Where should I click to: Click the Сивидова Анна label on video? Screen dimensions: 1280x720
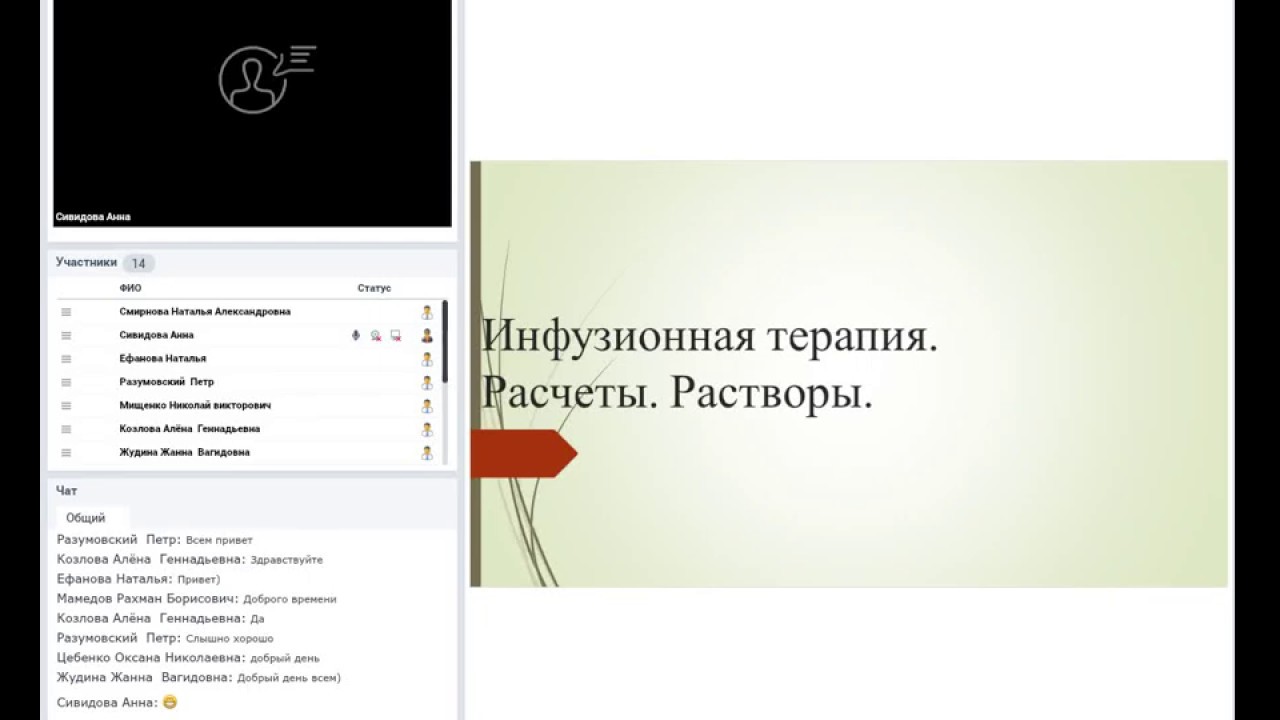click(x=93, y=217)
